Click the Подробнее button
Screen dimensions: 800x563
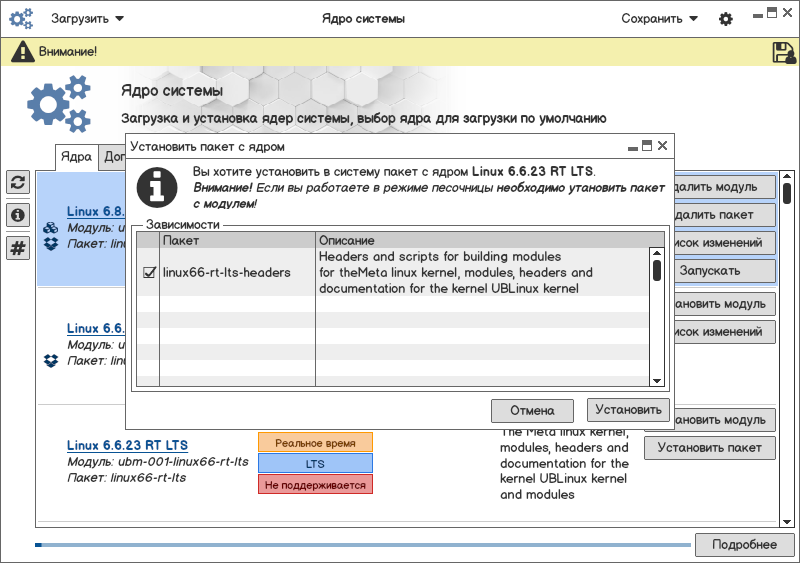(743, 545)
